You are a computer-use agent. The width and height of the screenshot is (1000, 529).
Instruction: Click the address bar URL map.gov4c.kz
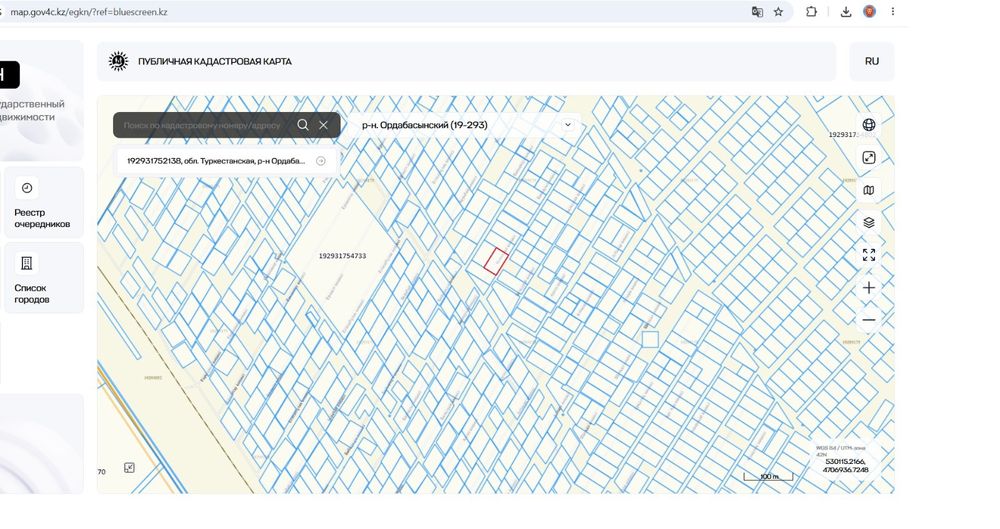[89, 12]
